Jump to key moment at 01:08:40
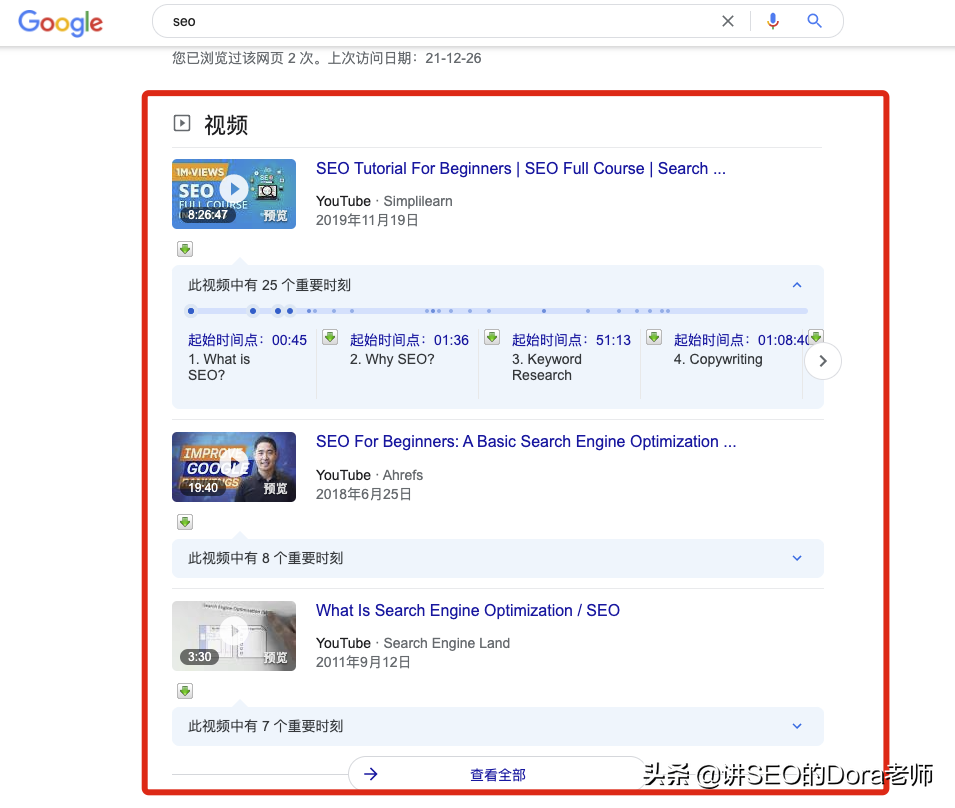 tap(741, 340)
